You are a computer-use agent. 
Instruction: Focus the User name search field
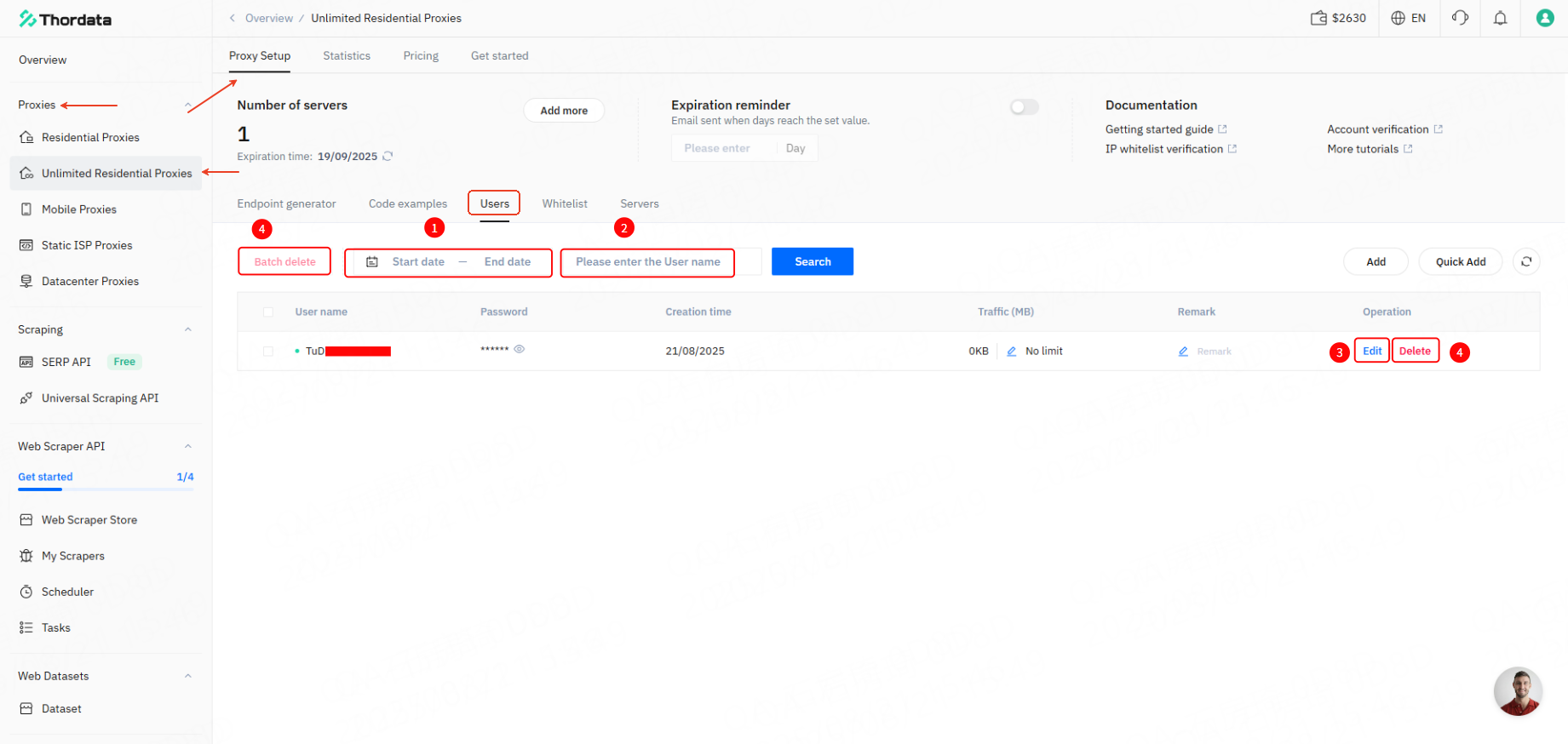660,261
